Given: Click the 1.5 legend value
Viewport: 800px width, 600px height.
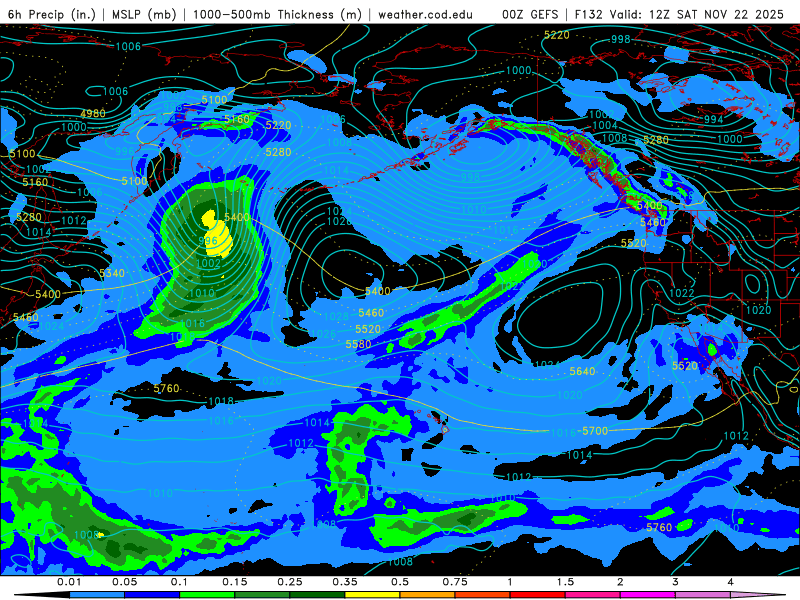Looking at the screenshot, I should click(x=565, y=582).
